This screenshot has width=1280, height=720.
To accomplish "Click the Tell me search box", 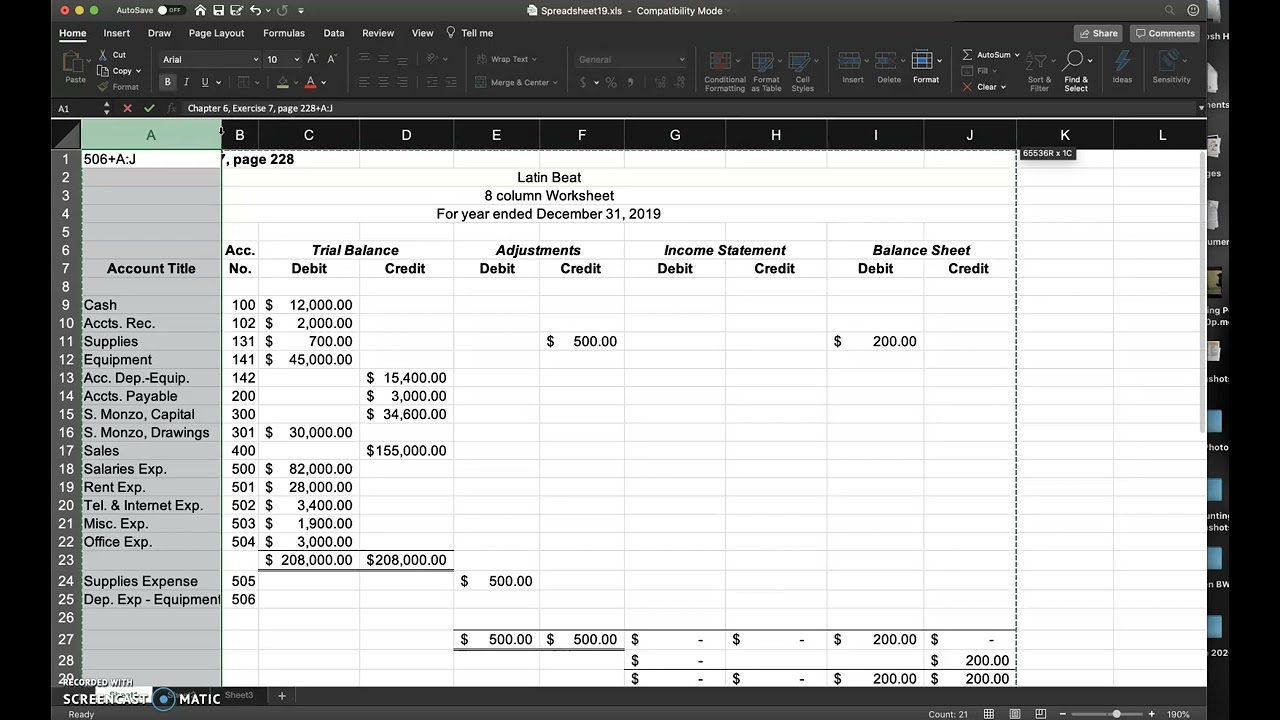I will click(470, 33).
